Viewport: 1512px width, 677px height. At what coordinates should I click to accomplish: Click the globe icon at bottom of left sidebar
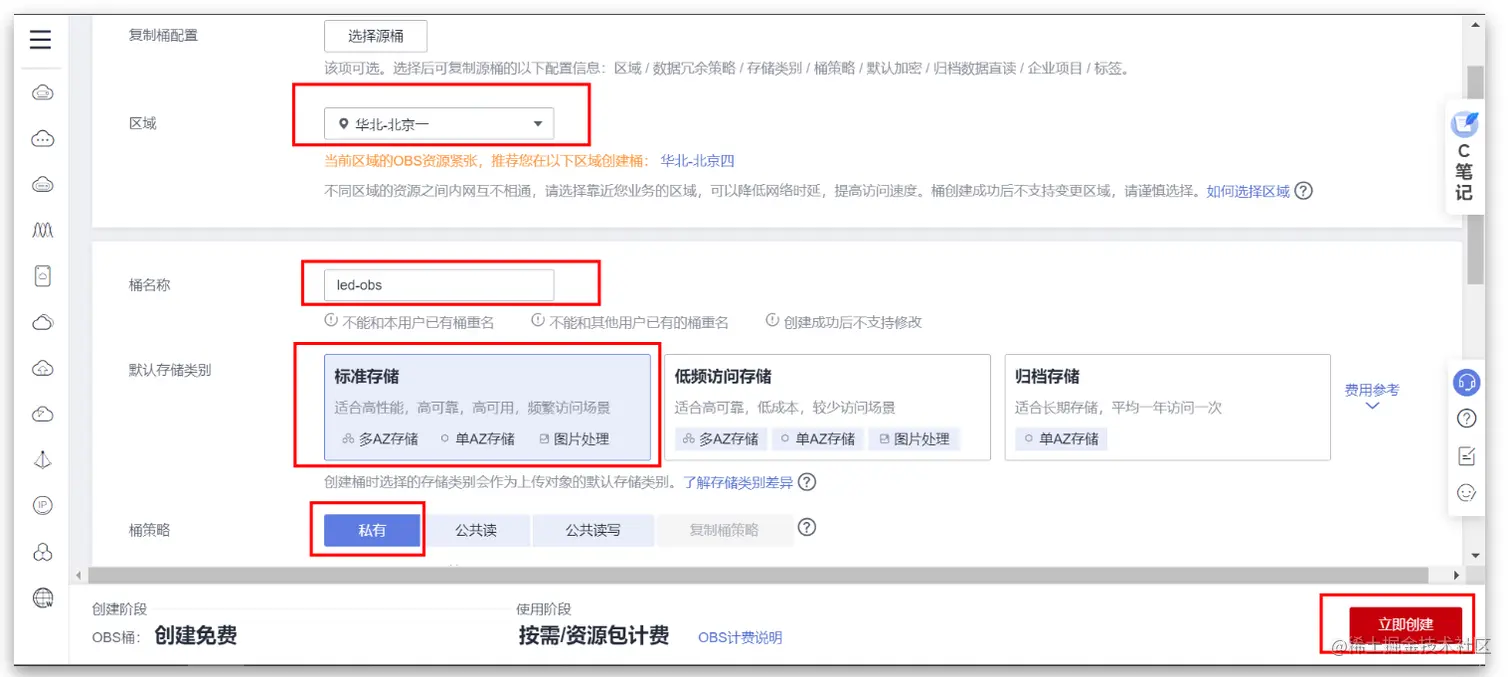tap(41, 598)
